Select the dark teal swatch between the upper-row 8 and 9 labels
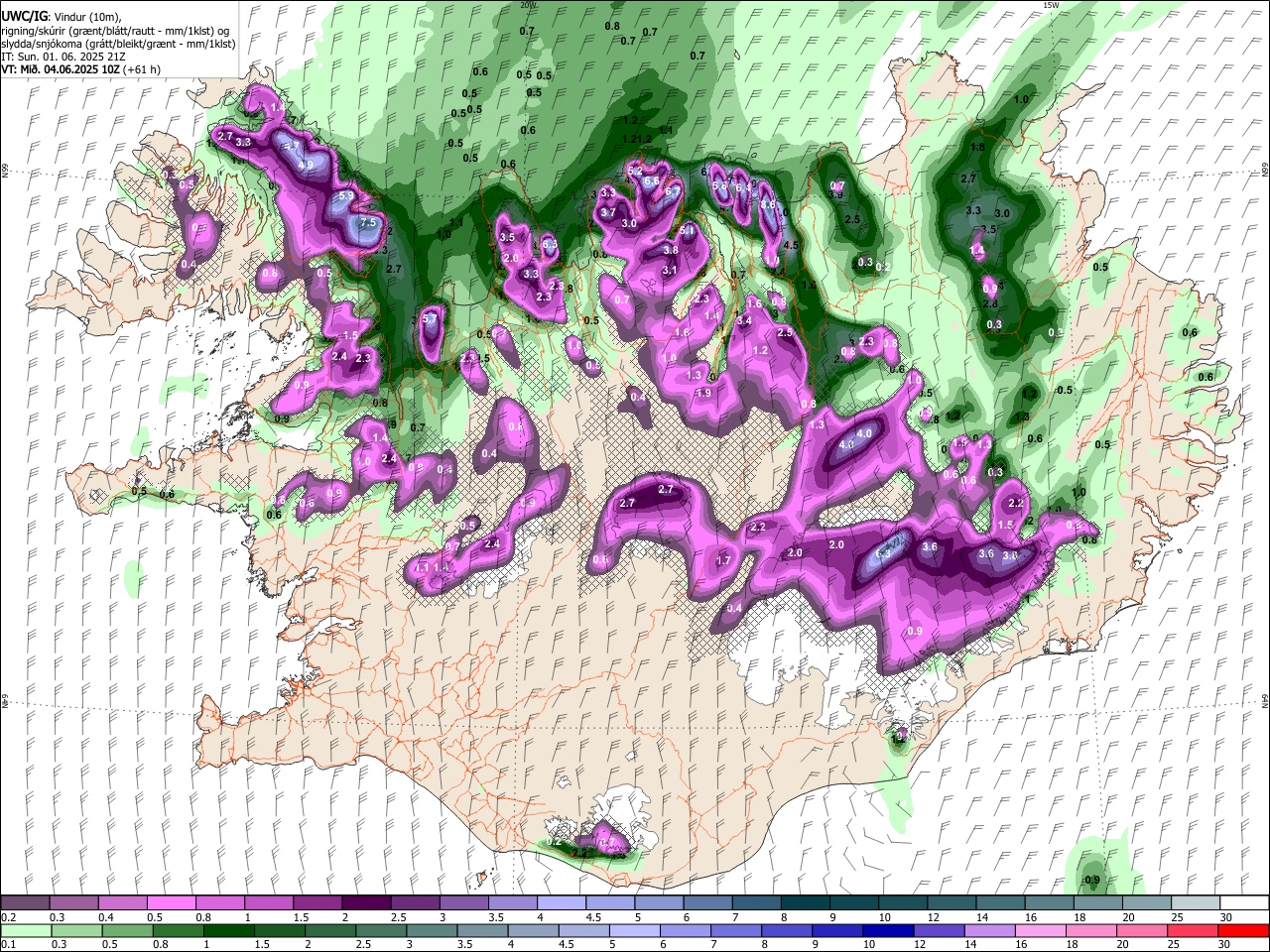Image resolution: width=1270 pixels, height=952 pixels. (x=805, y=903)
